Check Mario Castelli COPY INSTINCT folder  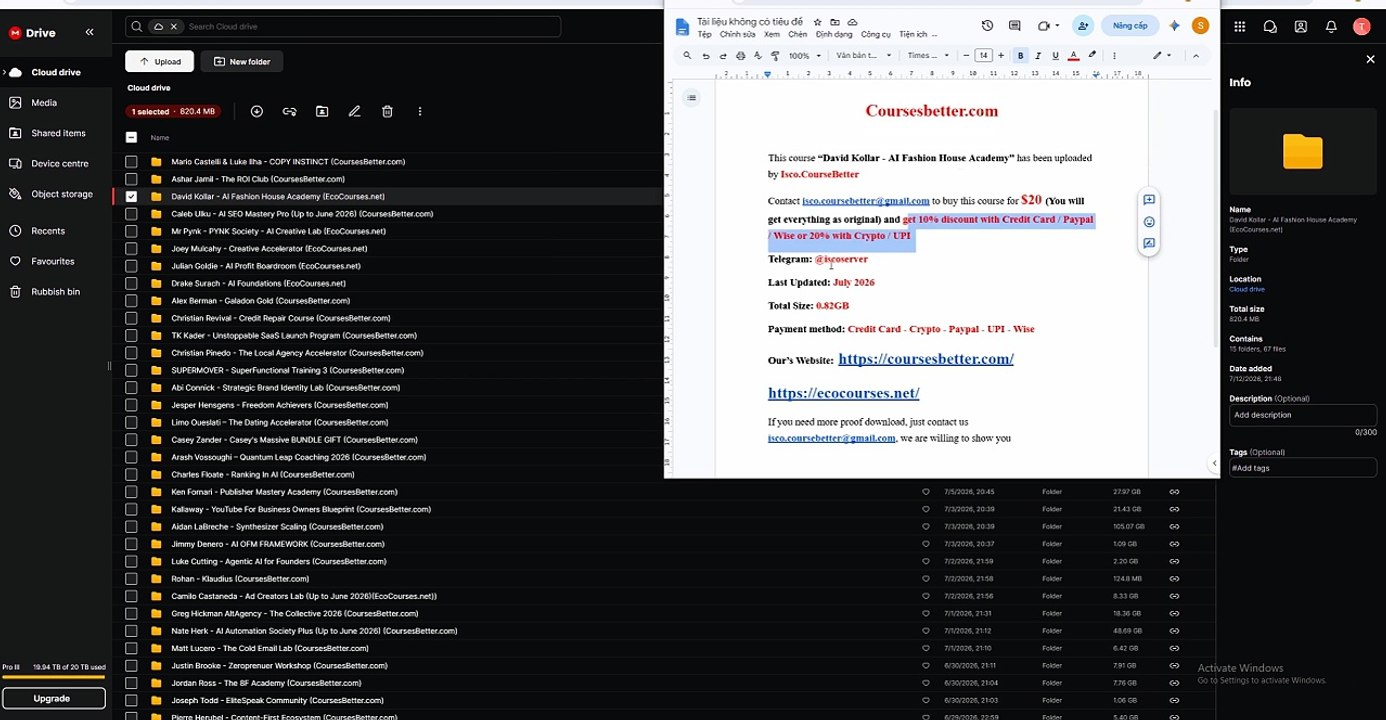[x=131, y=161]
